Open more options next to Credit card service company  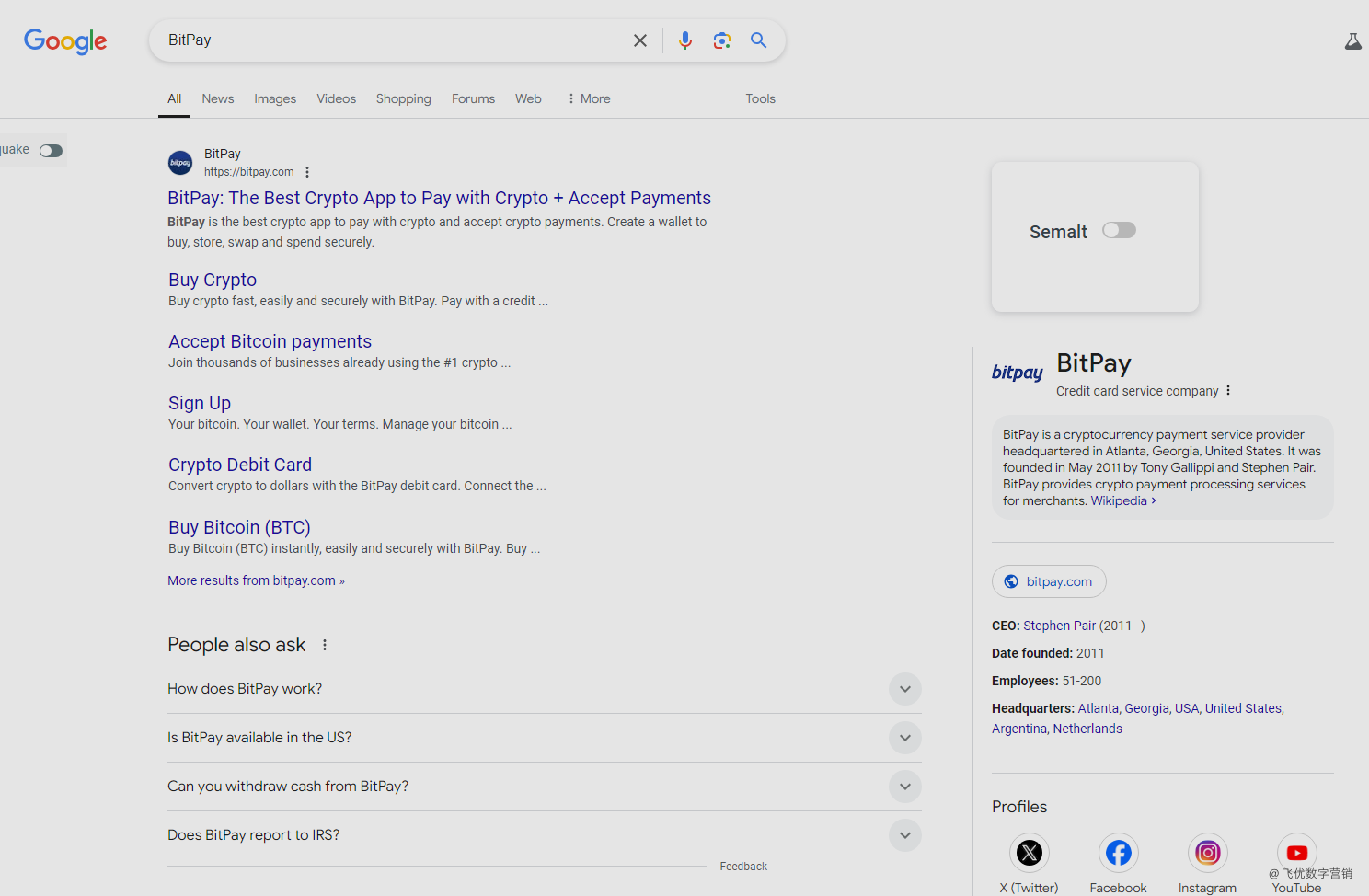tap(1228, 391)
